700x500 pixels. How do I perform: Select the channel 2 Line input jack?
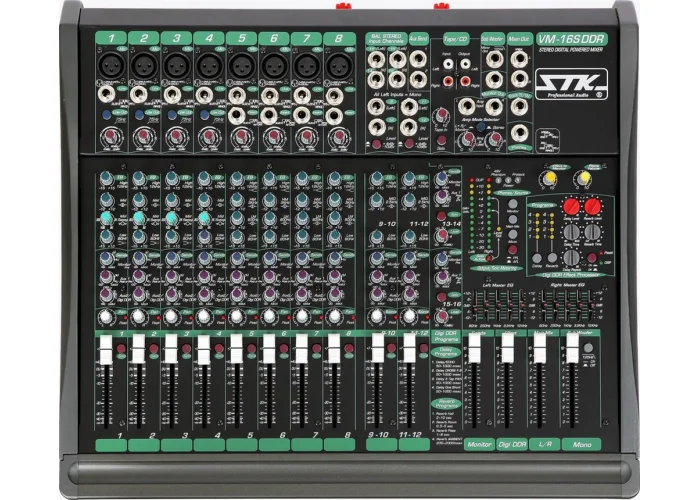[x=139, y=95]
